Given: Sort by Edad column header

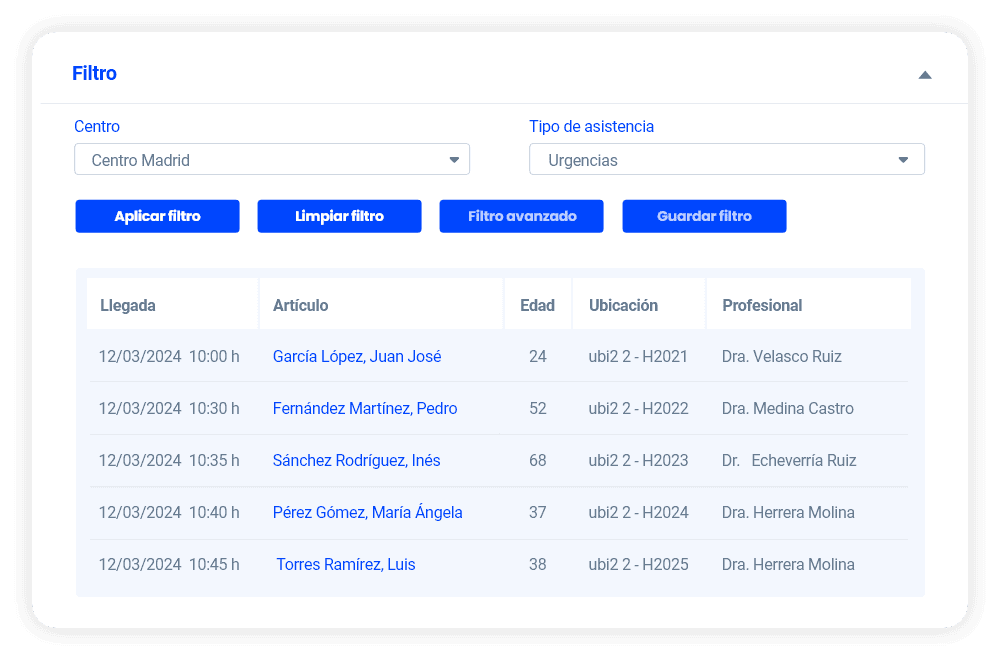Looking at the screenshot, I should 537,305.
